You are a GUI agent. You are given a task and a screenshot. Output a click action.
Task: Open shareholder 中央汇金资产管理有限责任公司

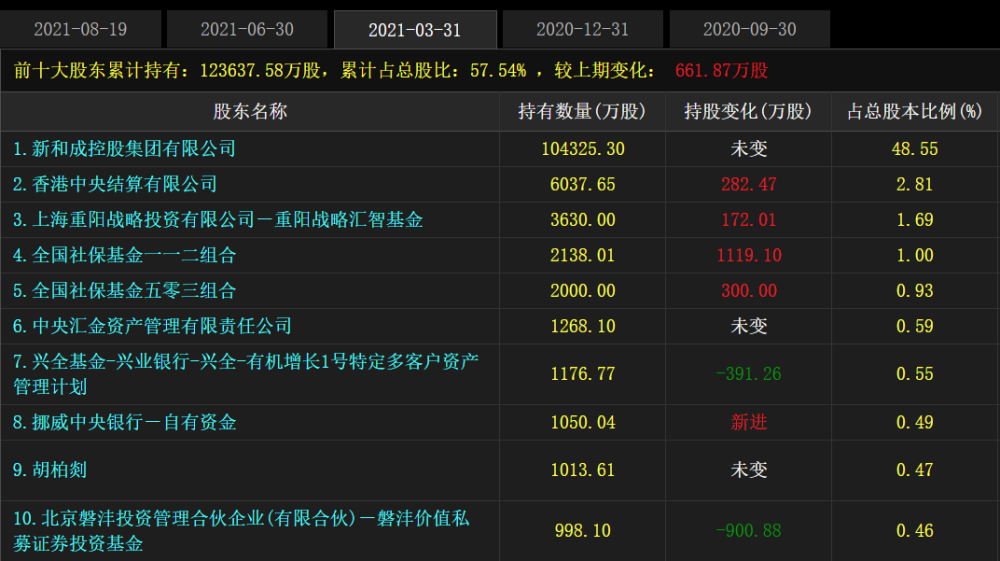click(x=152, y=326)
